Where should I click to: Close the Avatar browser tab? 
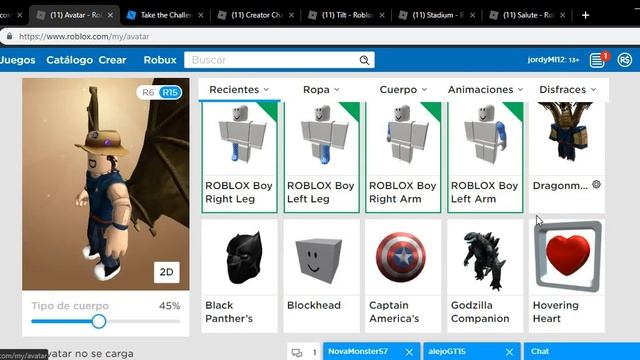(x=110, y=15)
